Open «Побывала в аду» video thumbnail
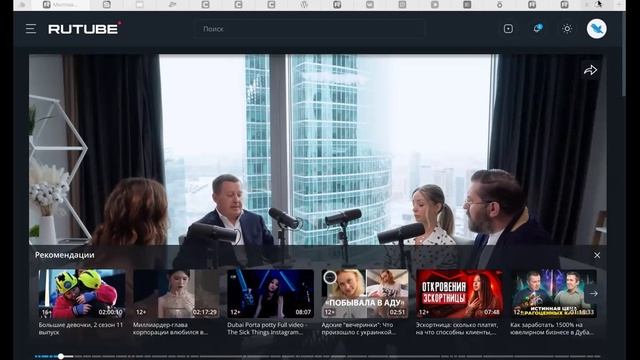Screen dimensions: 640x360 coord(365,293)
